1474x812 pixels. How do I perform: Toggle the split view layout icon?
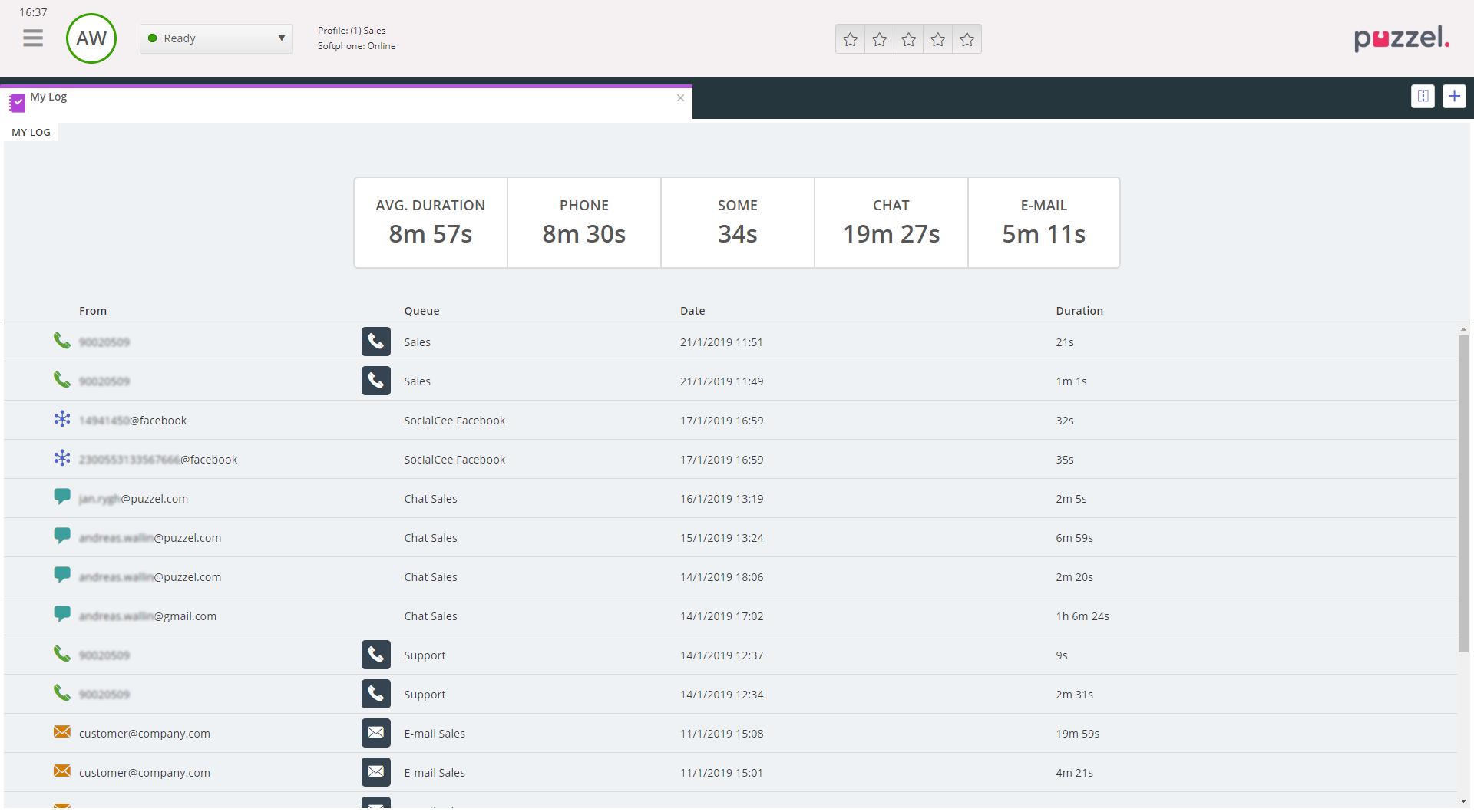point(1423,96)
